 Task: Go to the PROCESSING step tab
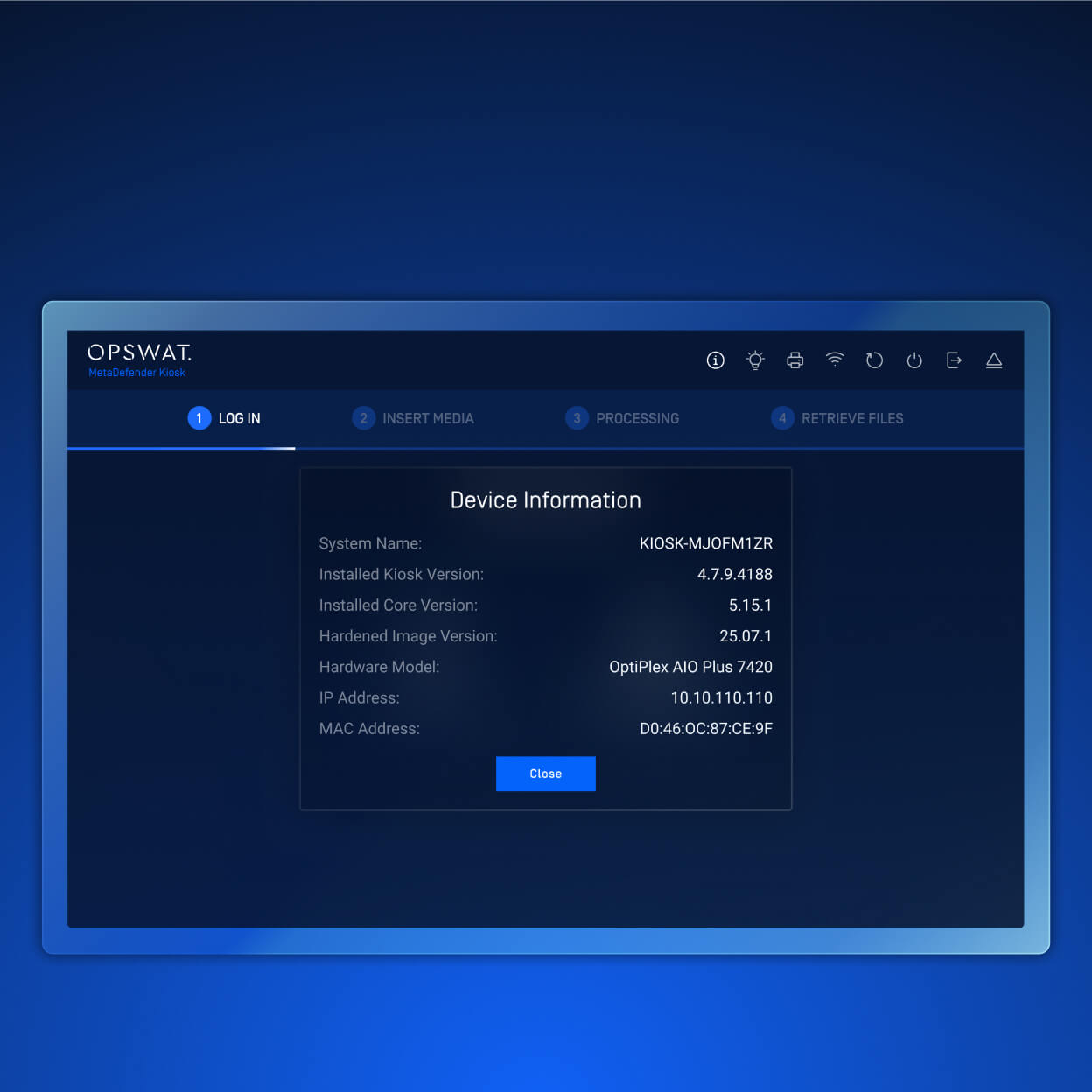click(x=622, y=418)
